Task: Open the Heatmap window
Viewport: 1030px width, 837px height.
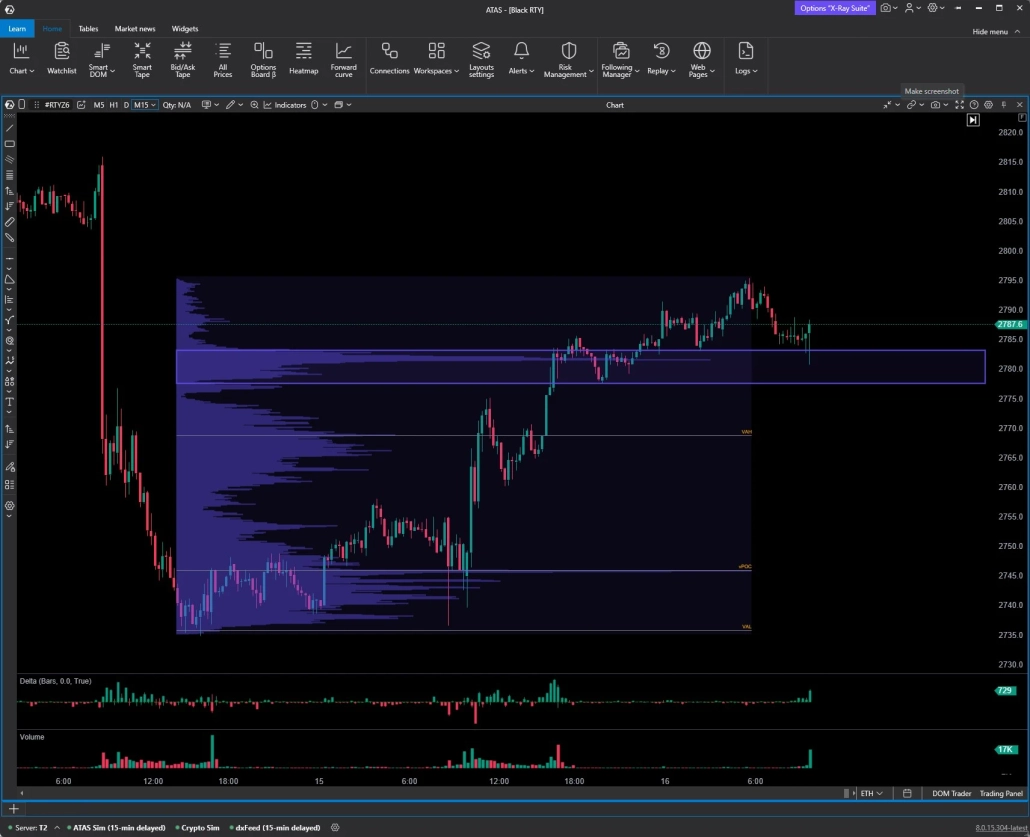Action: pos(303,59)
